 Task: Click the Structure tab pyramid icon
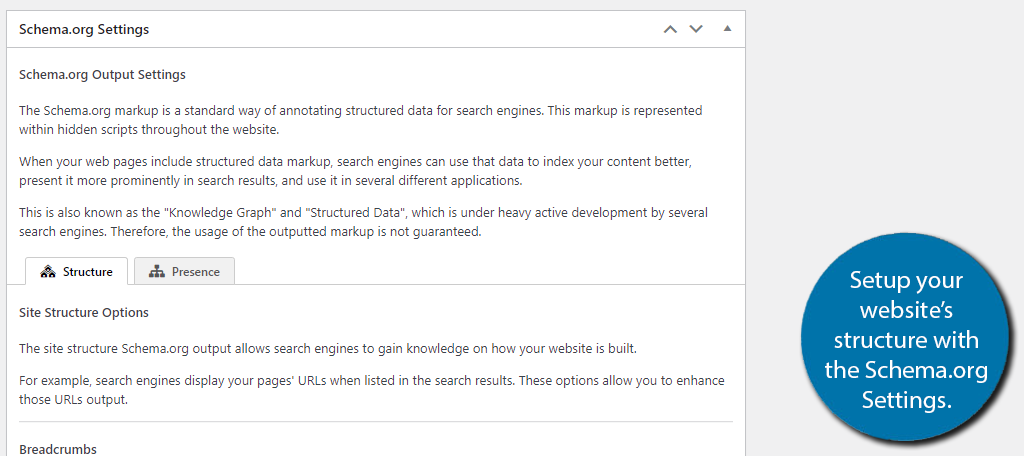(48, 272)
